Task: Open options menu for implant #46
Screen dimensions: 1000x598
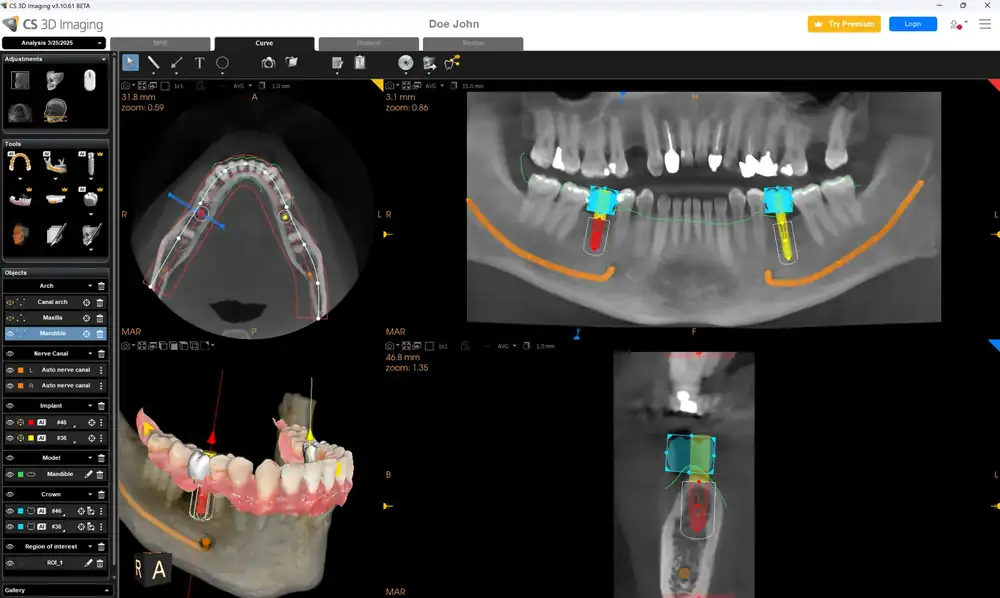Action: [101, 422]
